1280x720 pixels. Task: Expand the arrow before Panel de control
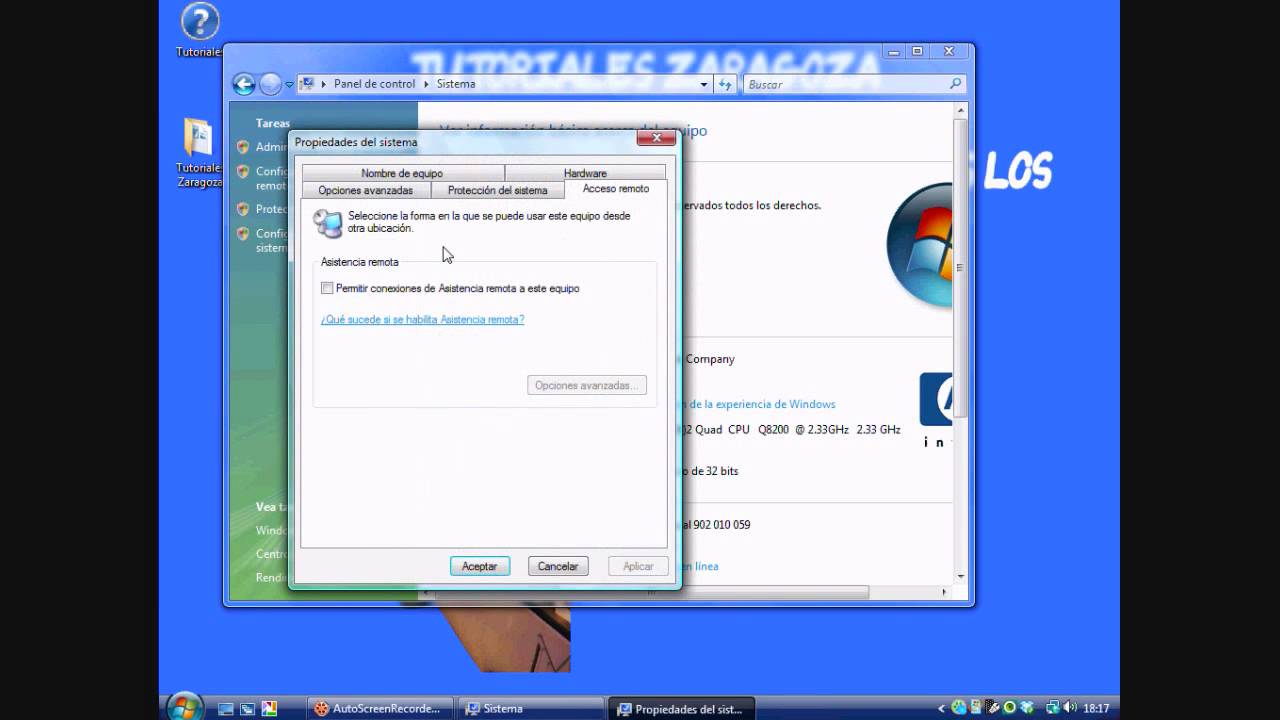(x=324, y=84)
